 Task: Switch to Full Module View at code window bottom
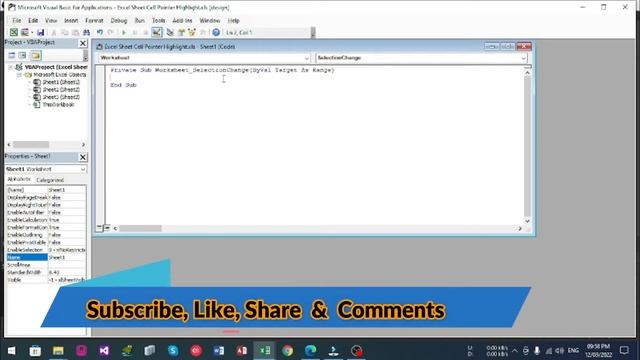pyautogui.click(x=107, y=228)
